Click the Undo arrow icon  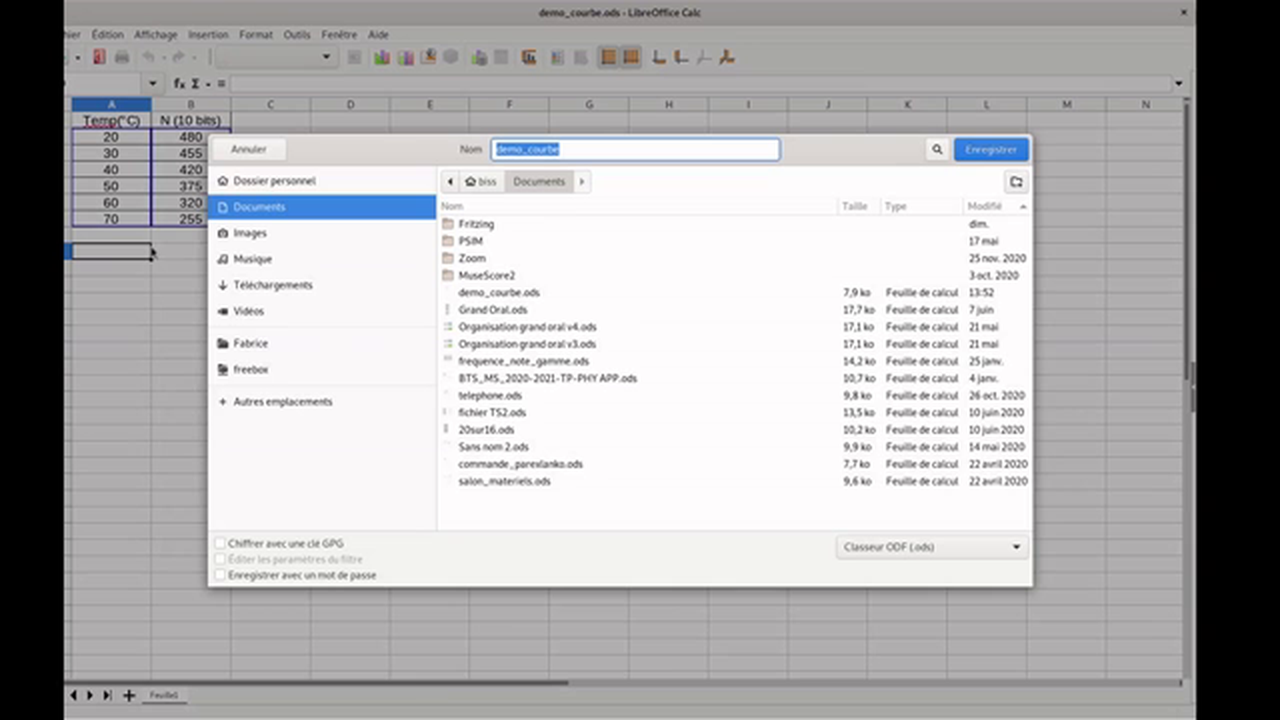(x=147, y=57)
